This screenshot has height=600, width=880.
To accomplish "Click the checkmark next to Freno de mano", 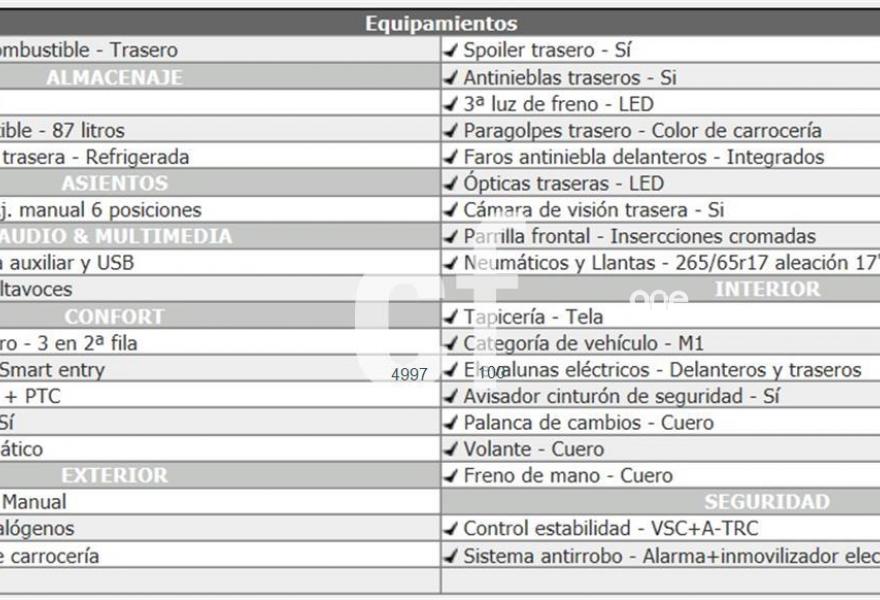I will [452, 475].
